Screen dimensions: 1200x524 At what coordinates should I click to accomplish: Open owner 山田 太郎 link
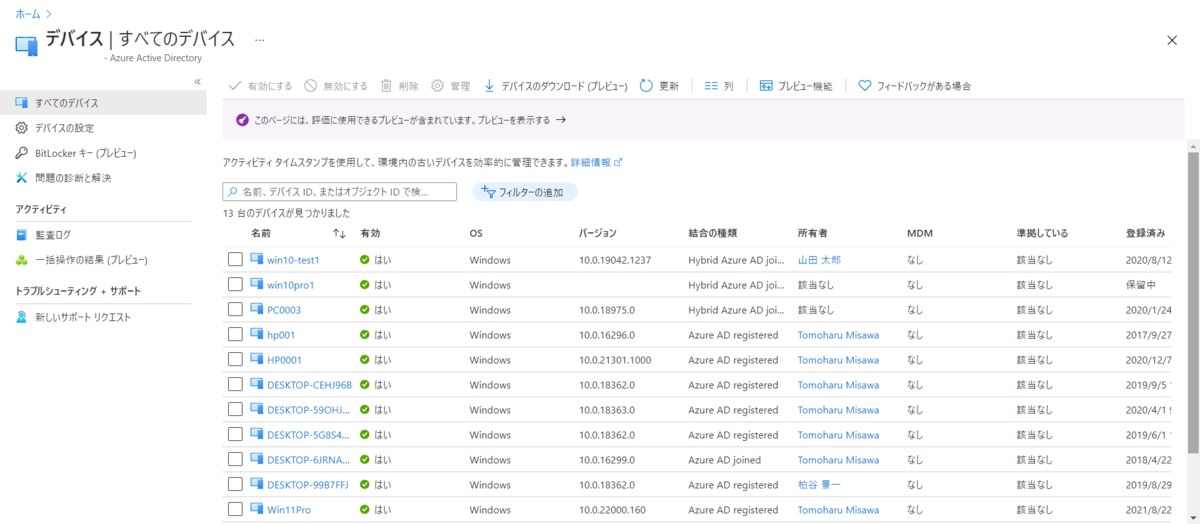coord(819,260)
